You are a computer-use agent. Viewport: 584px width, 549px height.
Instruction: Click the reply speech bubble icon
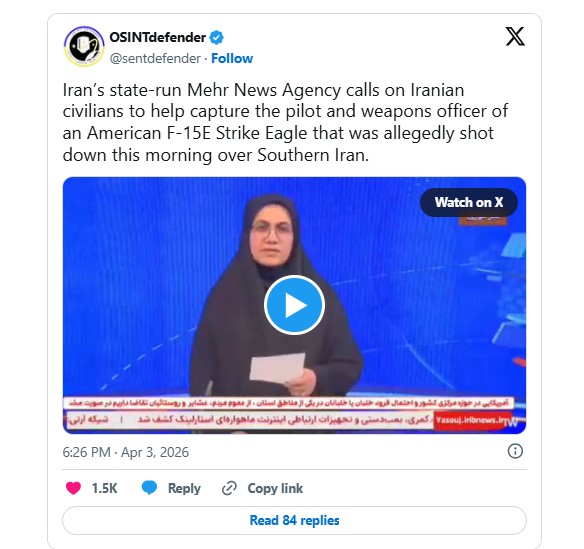(149, 488)
